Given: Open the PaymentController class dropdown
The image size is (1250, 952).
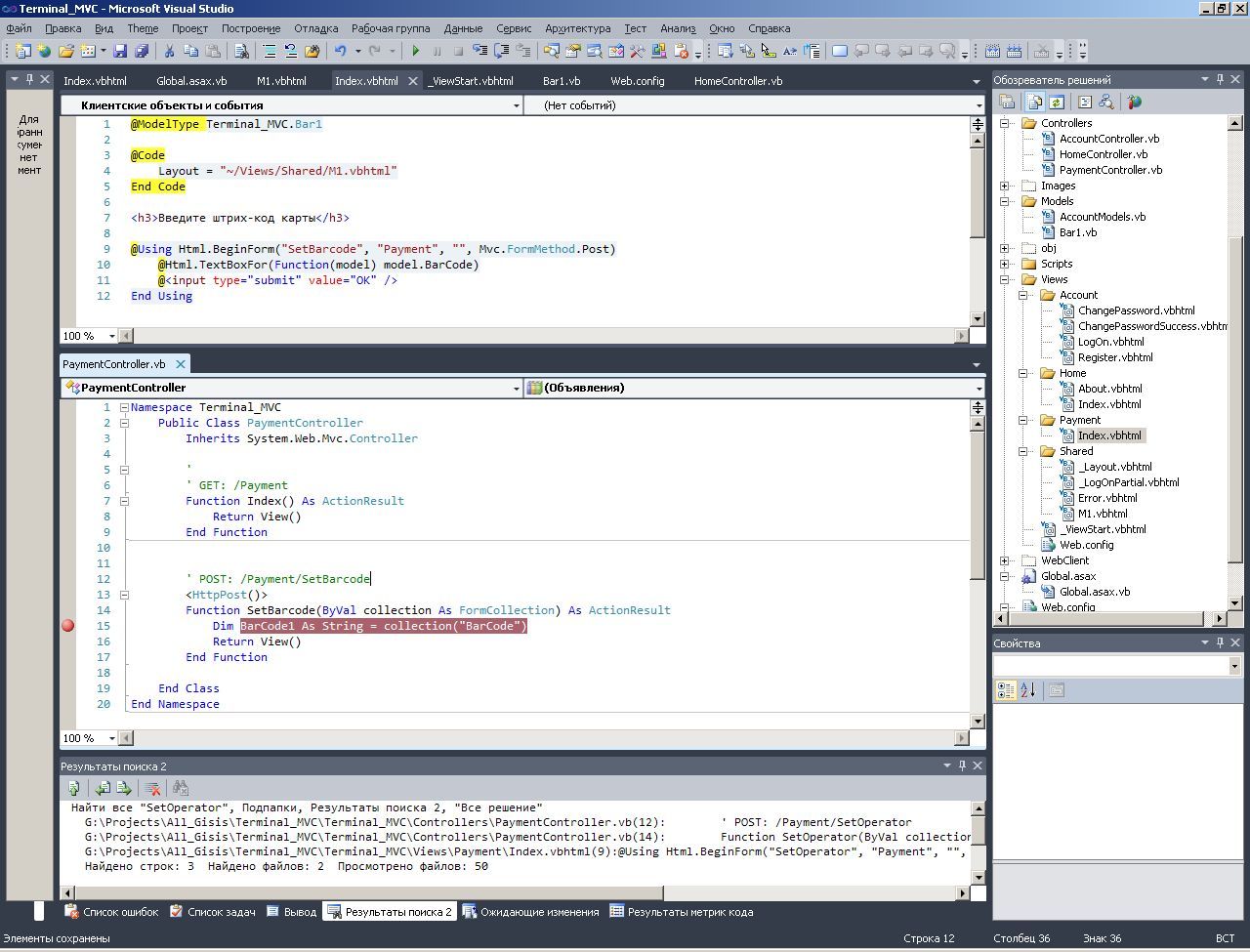Looking at the screenshot, I should point(516,389).
